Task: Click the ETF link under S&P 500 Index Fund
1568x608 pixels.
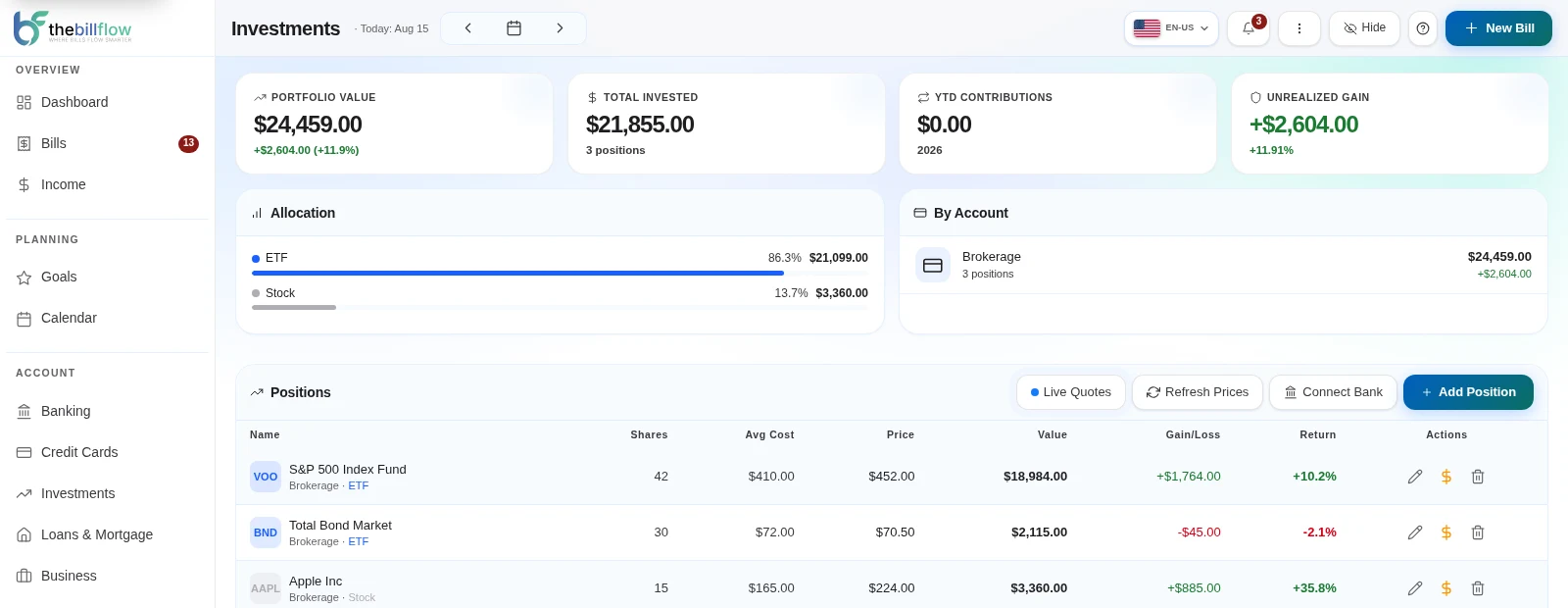Action: (x=359, y=485)
